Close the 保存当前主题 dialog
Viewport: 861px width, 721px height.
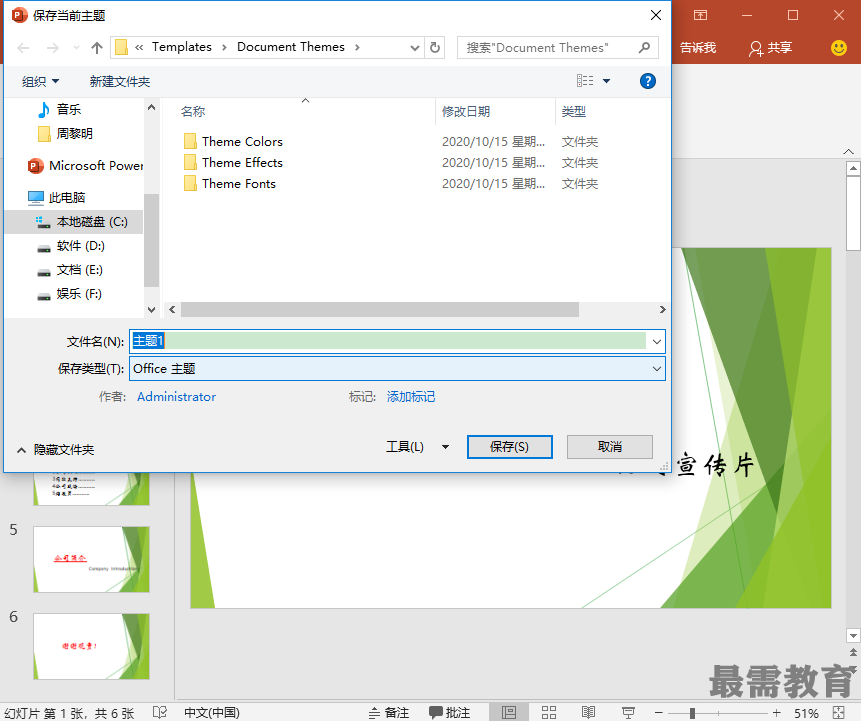point(656,15)
